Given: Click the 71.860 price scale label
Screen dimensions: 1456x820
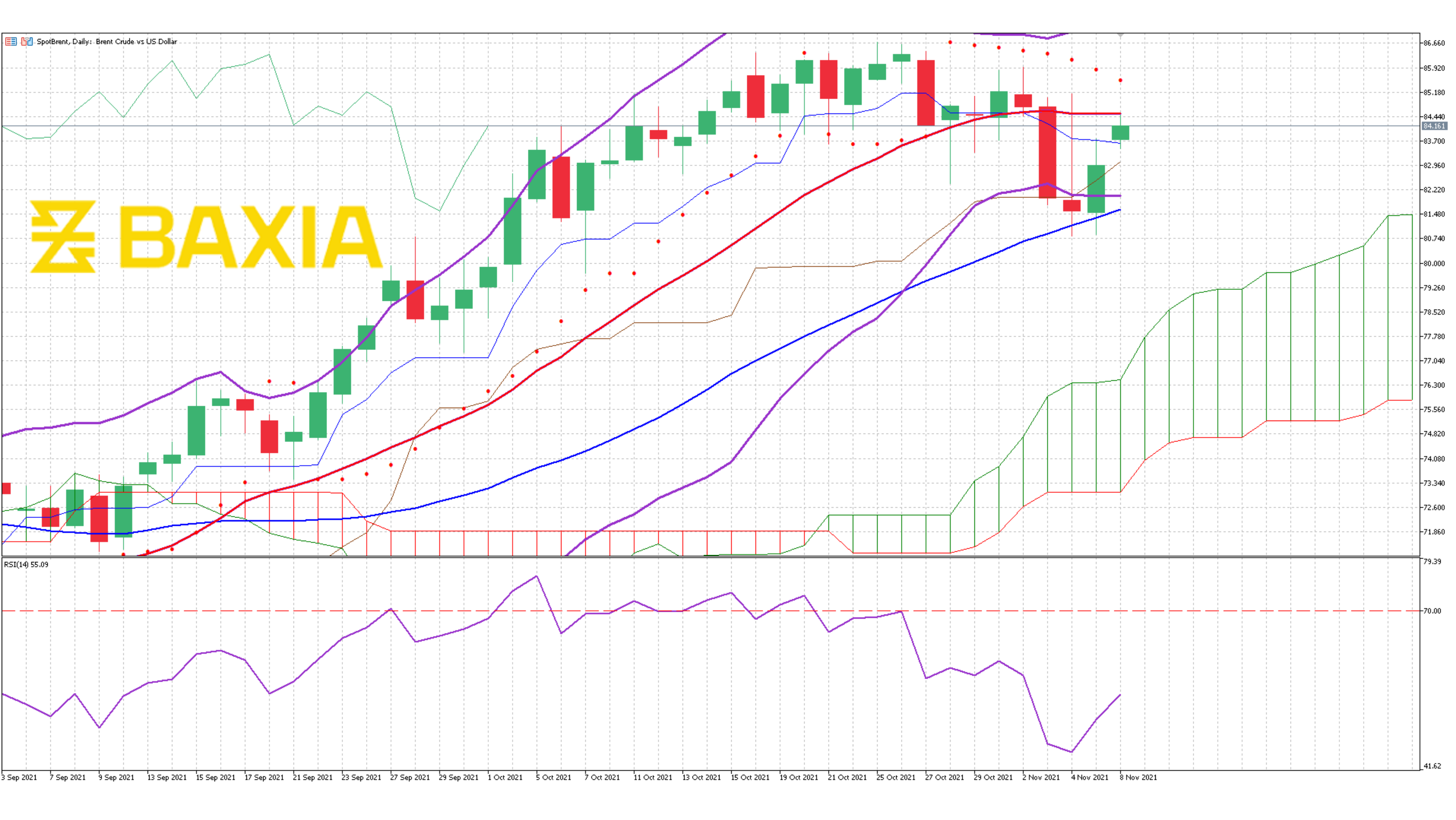Looking at the screenshot, I should coord(1434,532).
